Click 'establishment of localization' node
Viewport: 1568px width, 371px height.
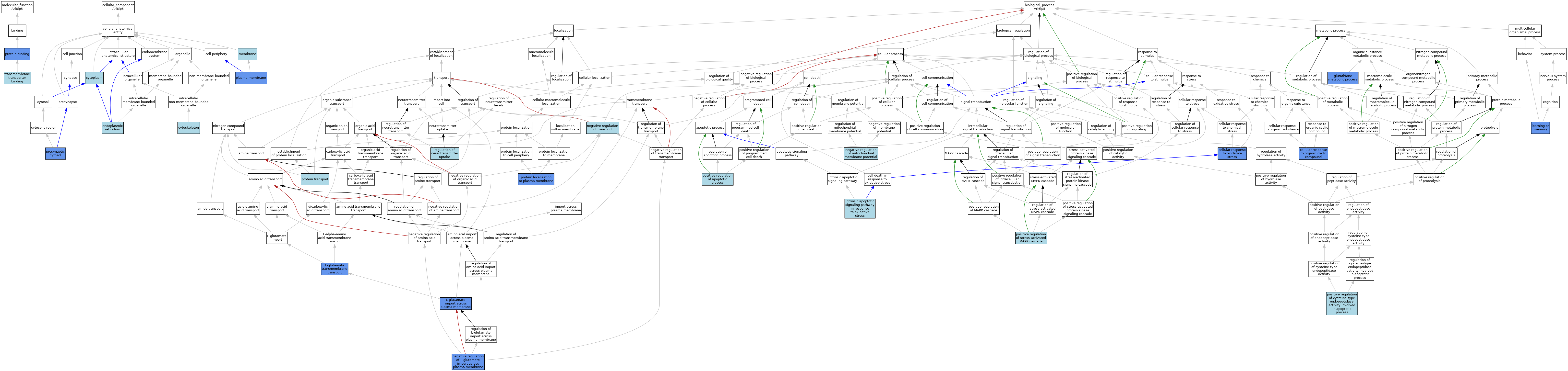point(441,54)
